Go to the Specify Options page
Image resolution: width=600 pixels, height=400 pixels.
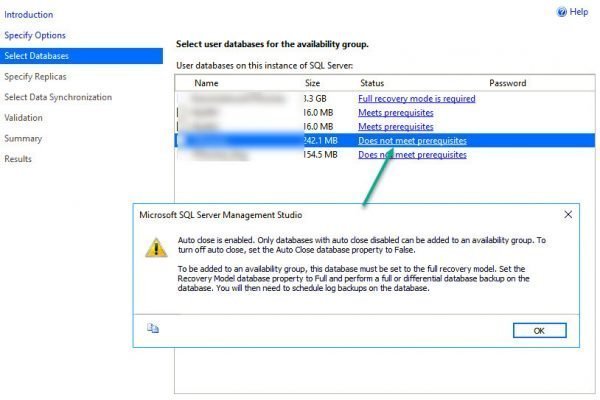35,36
